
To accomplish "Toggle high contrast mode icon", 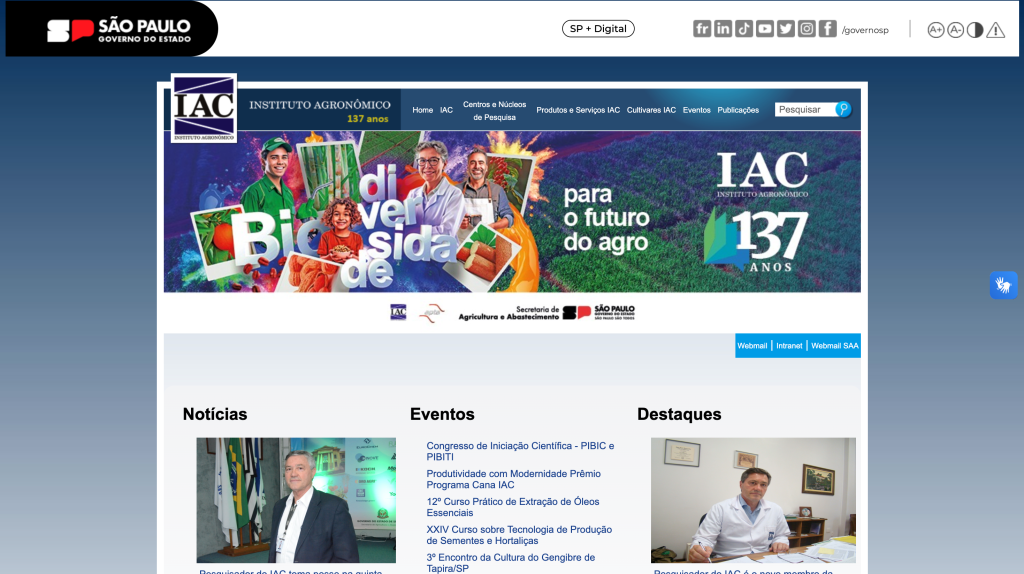I will coord(975,30).
